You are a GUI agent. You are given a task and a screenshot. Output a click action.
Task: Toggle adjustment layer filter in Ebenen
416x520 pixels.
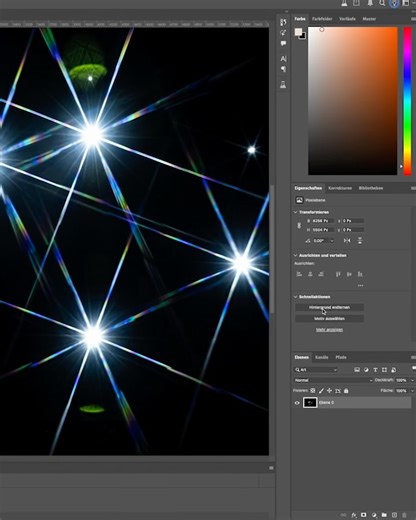coord(366,370)
